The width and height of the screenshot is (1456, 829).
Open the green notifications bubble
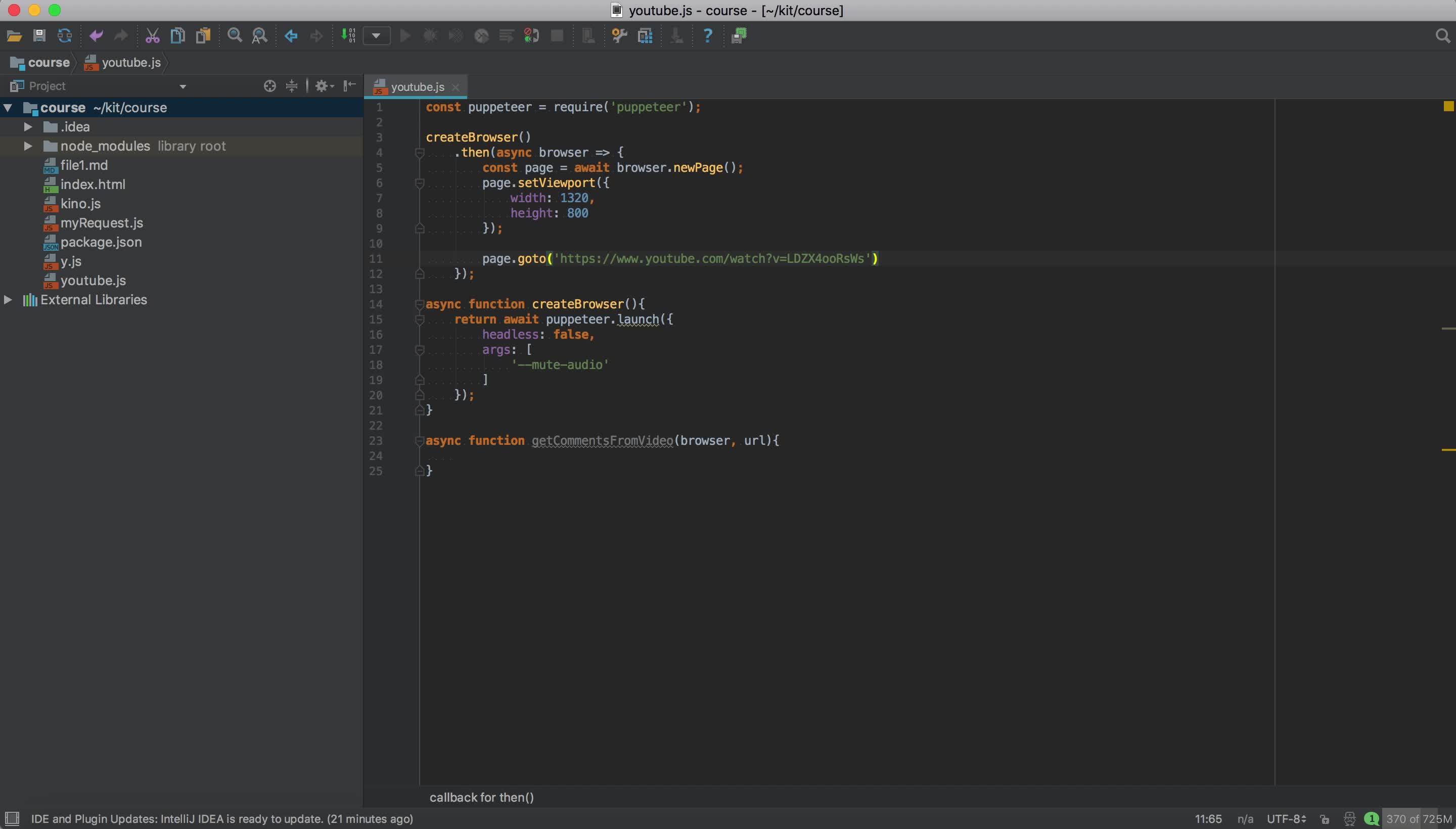pos(1372,819)
